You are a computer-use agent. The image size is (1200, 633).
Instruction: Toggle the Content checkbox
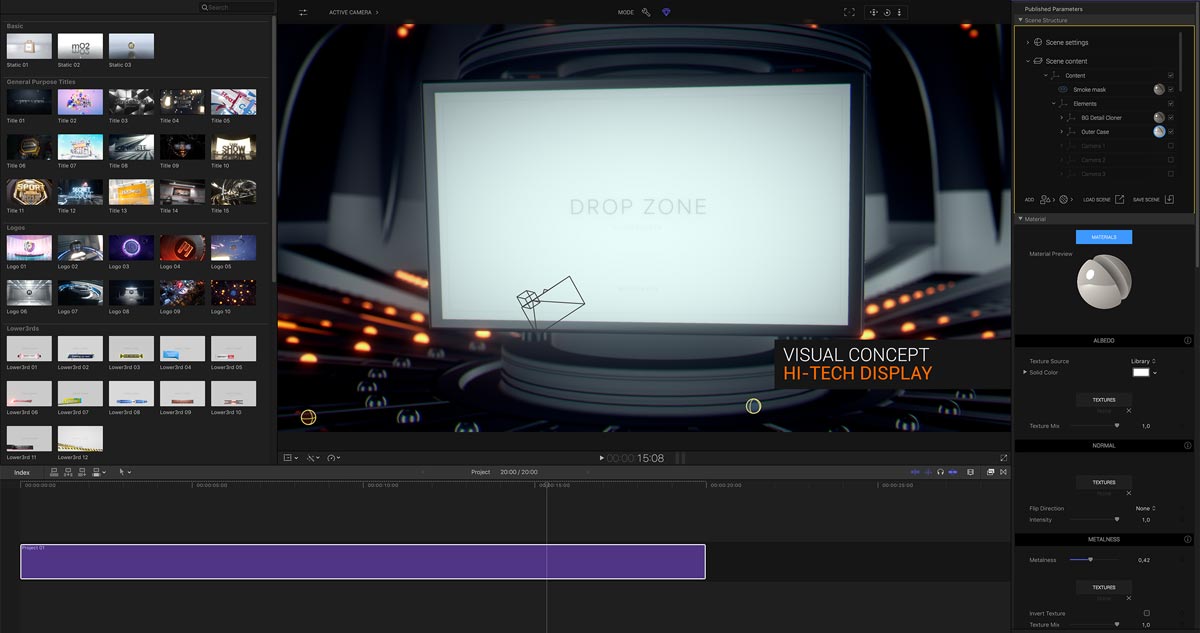pos(1171,75)
